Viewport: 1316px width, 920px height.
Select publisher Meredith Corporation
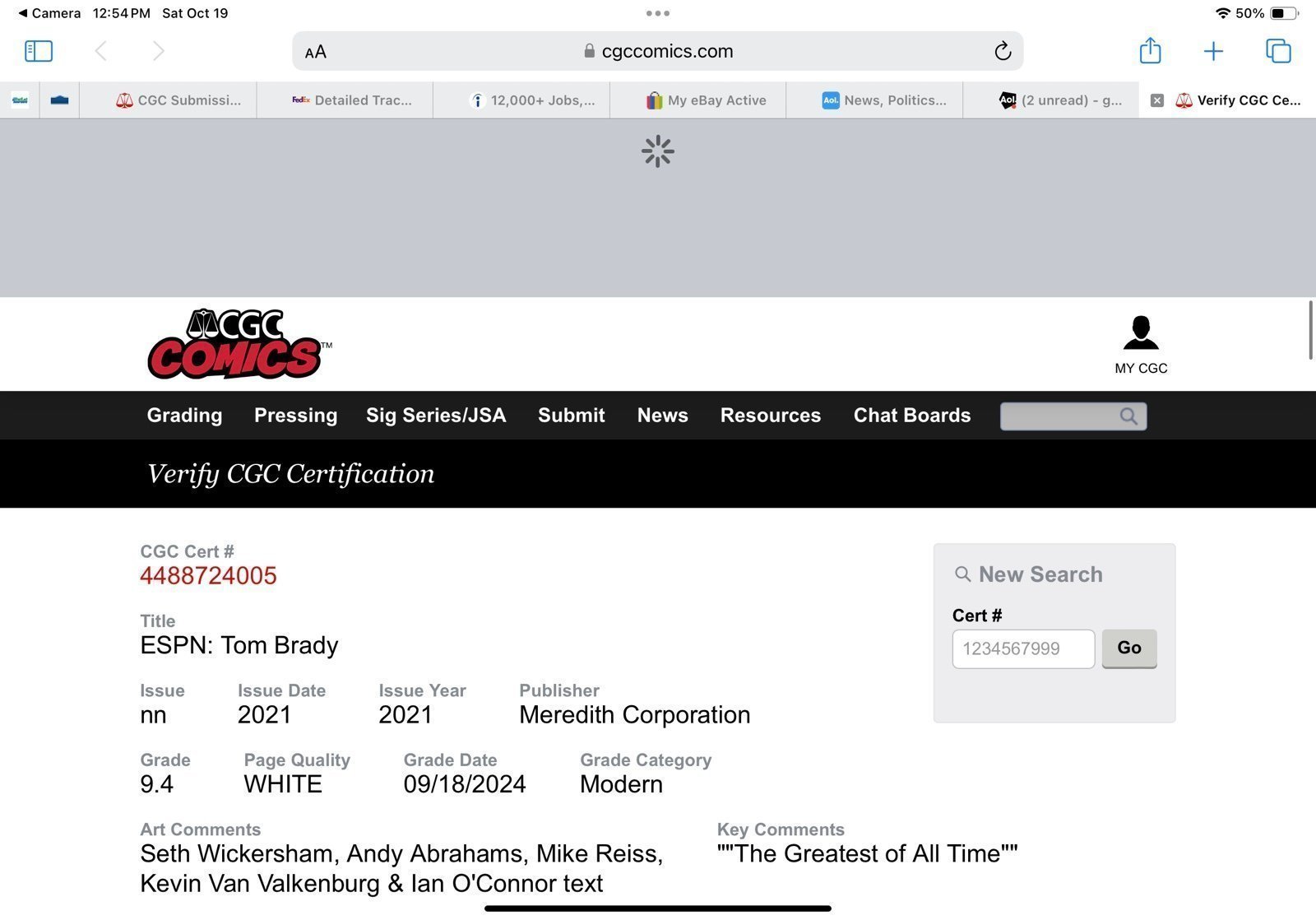tap(634, 715)
